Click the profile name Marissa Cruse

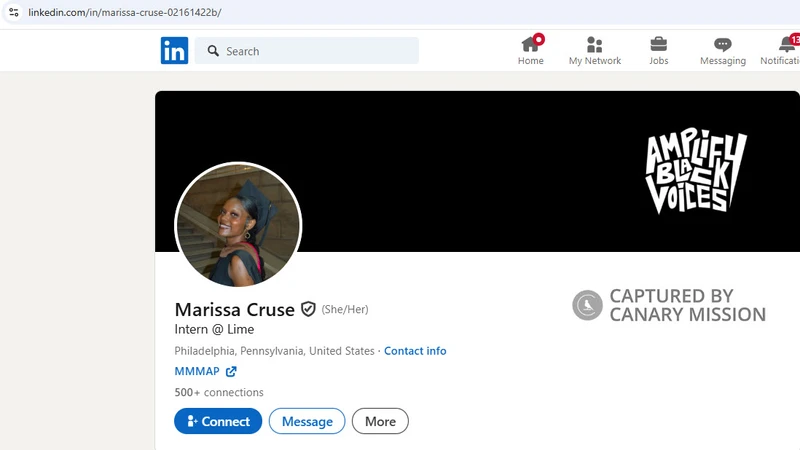(235, 309)
